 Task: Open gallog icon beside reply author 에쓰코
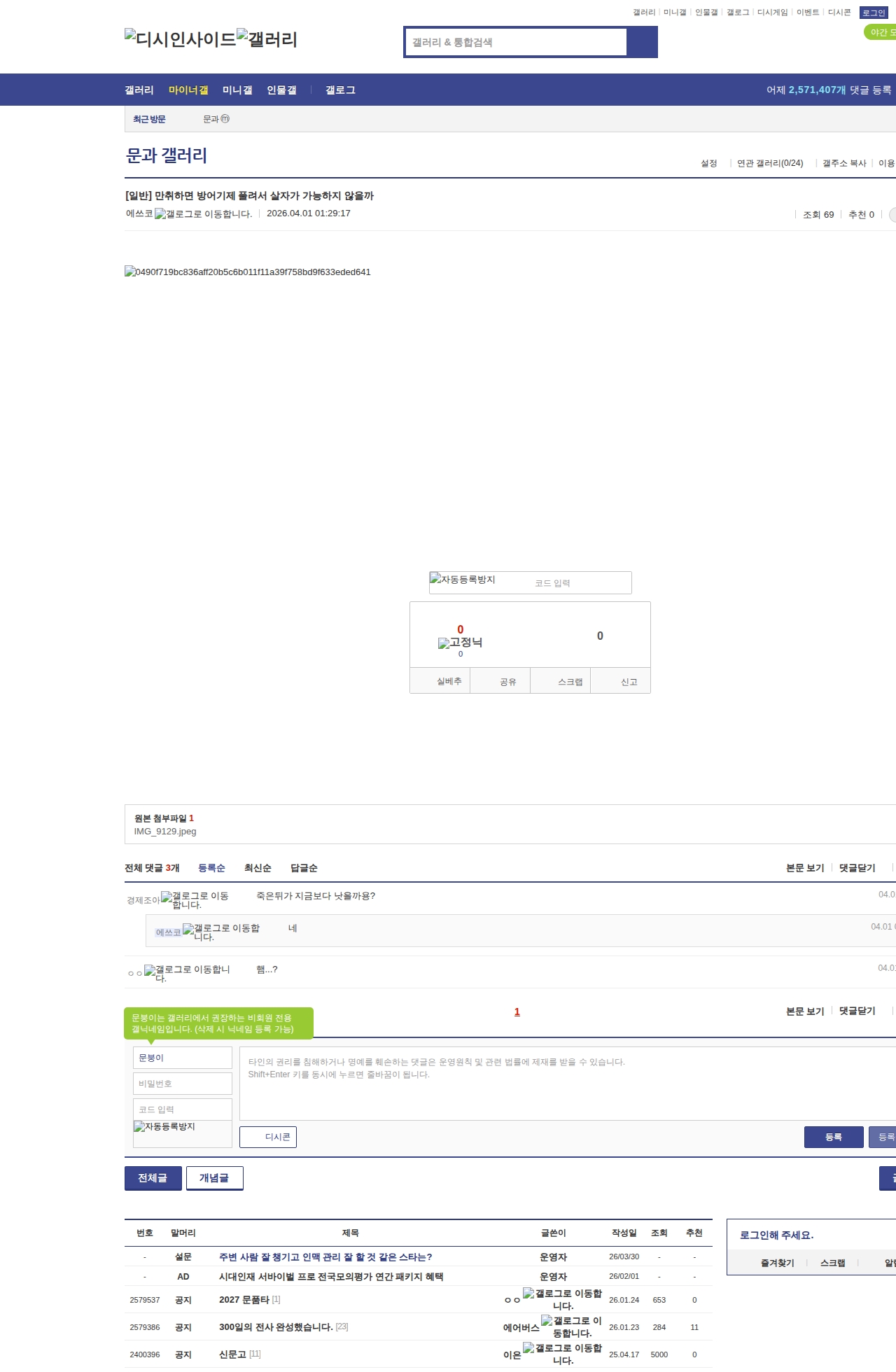point(221,932)
